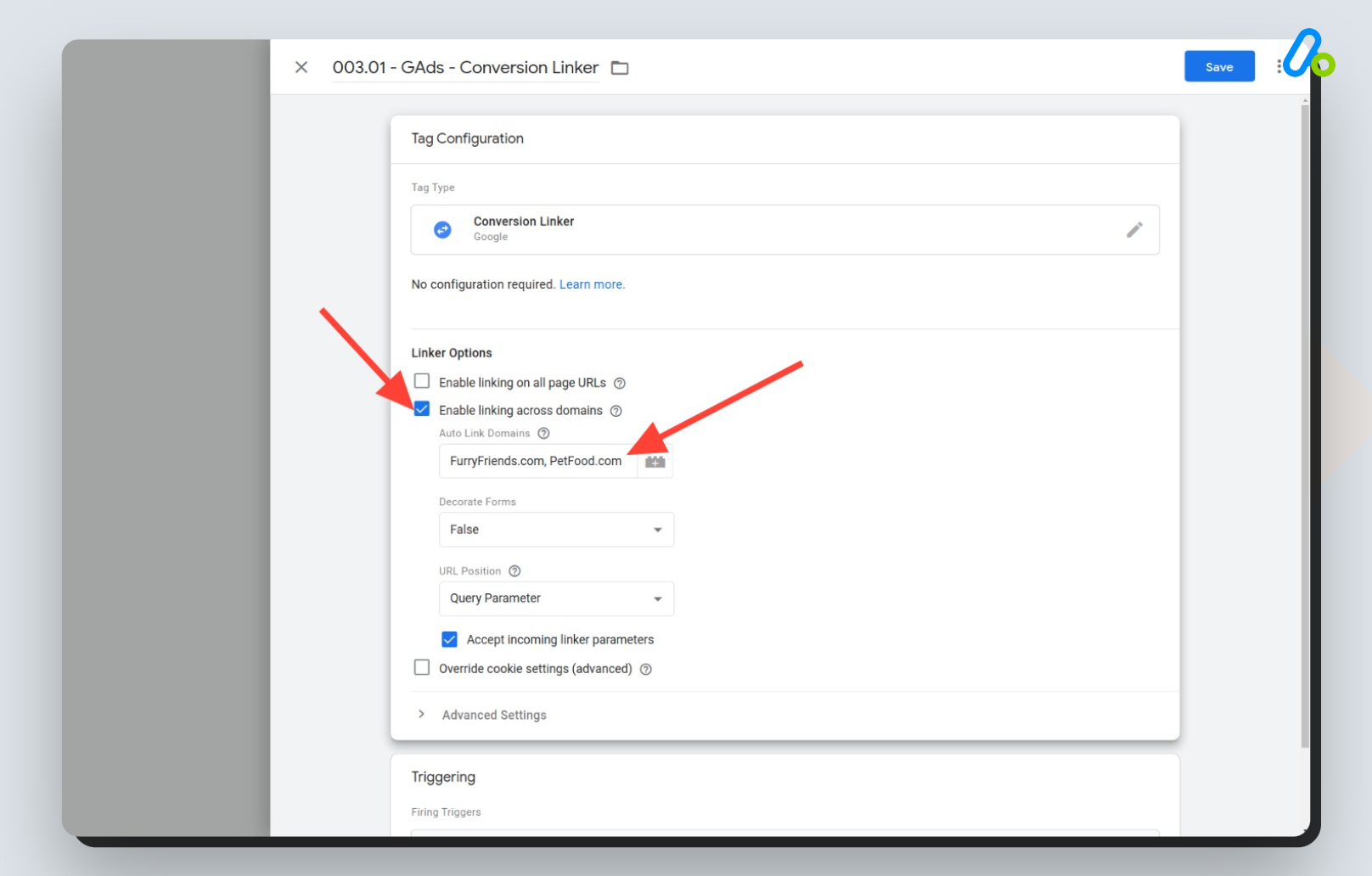Close the tag editor with the X icon
Screen dimensions: 1372x876
(301, 67)
